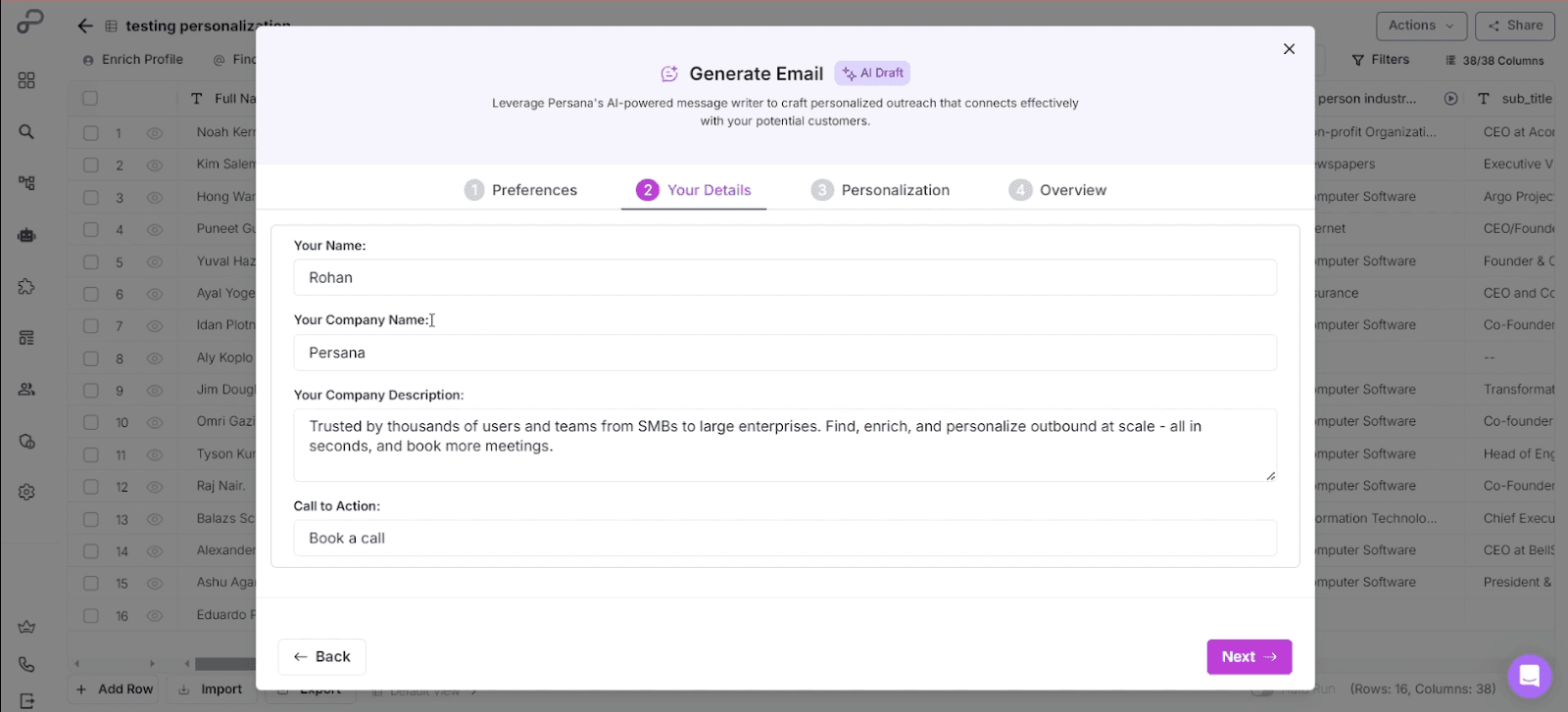Click the Next button
The width and height of the screenshot is (1568, 712).
[x=1249, y=657]
